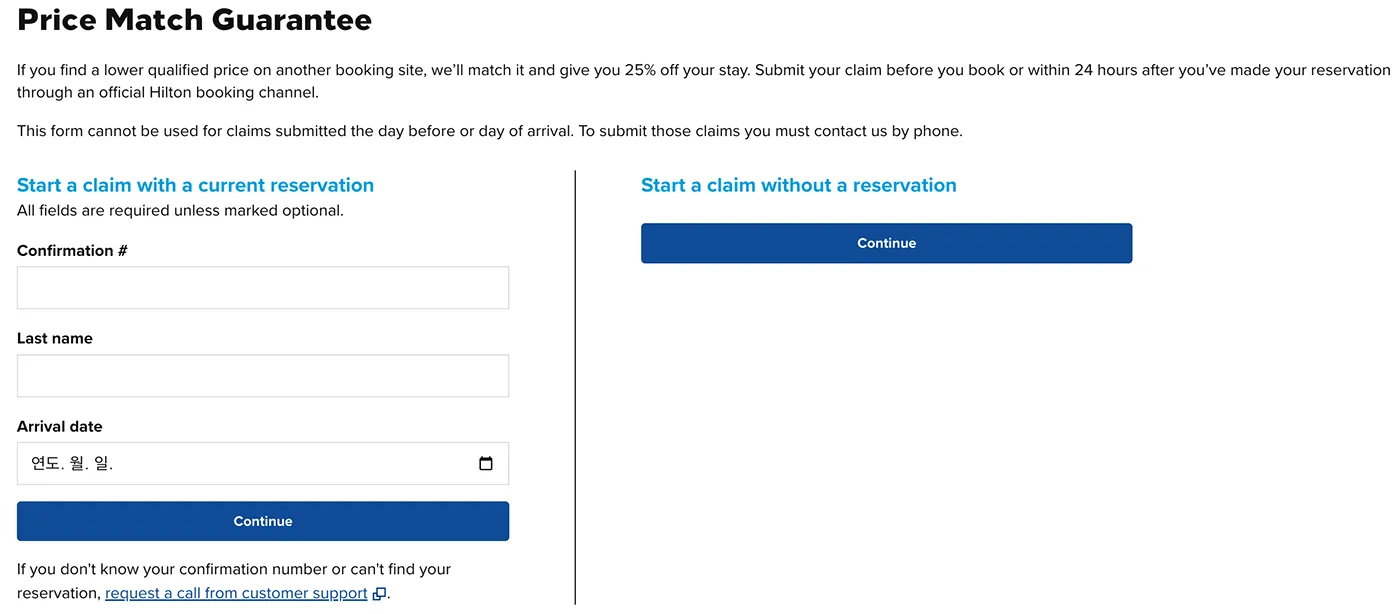1400x614 pixels.
Task: Click Continue under claim without a reservation
Action: pyautogui.click(x=886, y=243)
